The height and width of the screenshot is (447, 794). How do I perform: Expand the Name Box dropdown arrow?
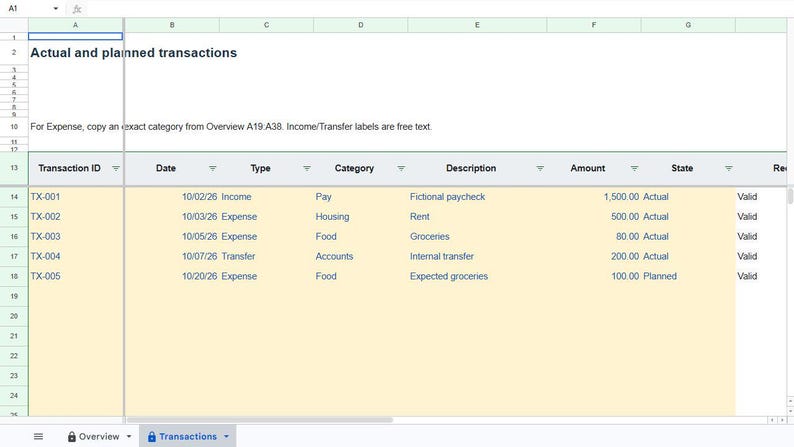pyautogui.click(x=56, y=9)
